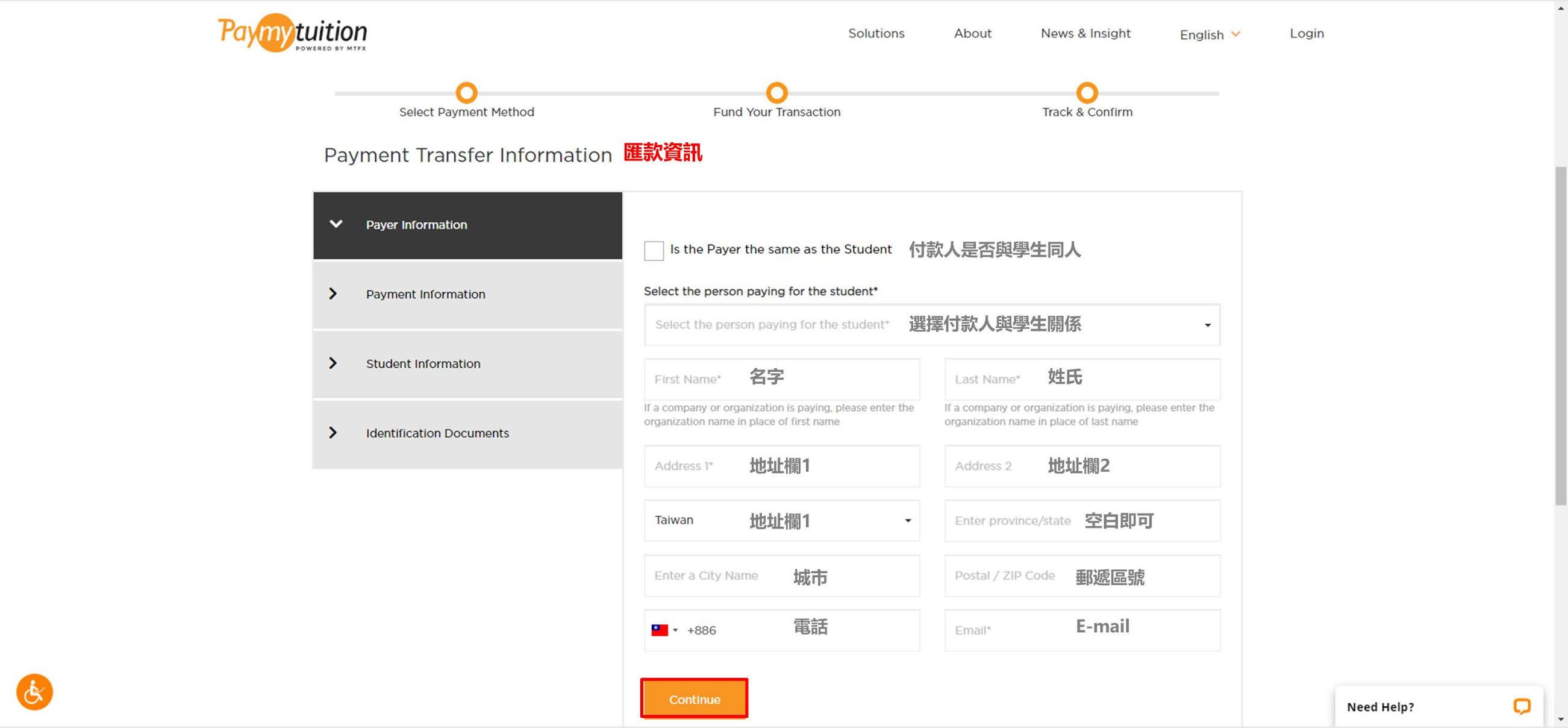Click the PayMyTuition logo

tap(292, 33)
